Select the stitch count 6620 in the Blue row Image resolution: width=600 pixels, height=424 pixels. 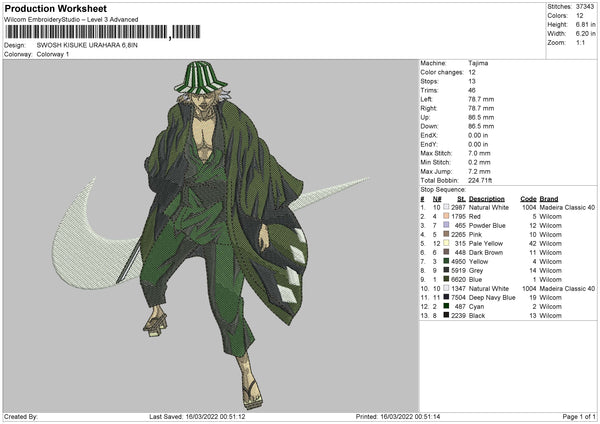458,280
